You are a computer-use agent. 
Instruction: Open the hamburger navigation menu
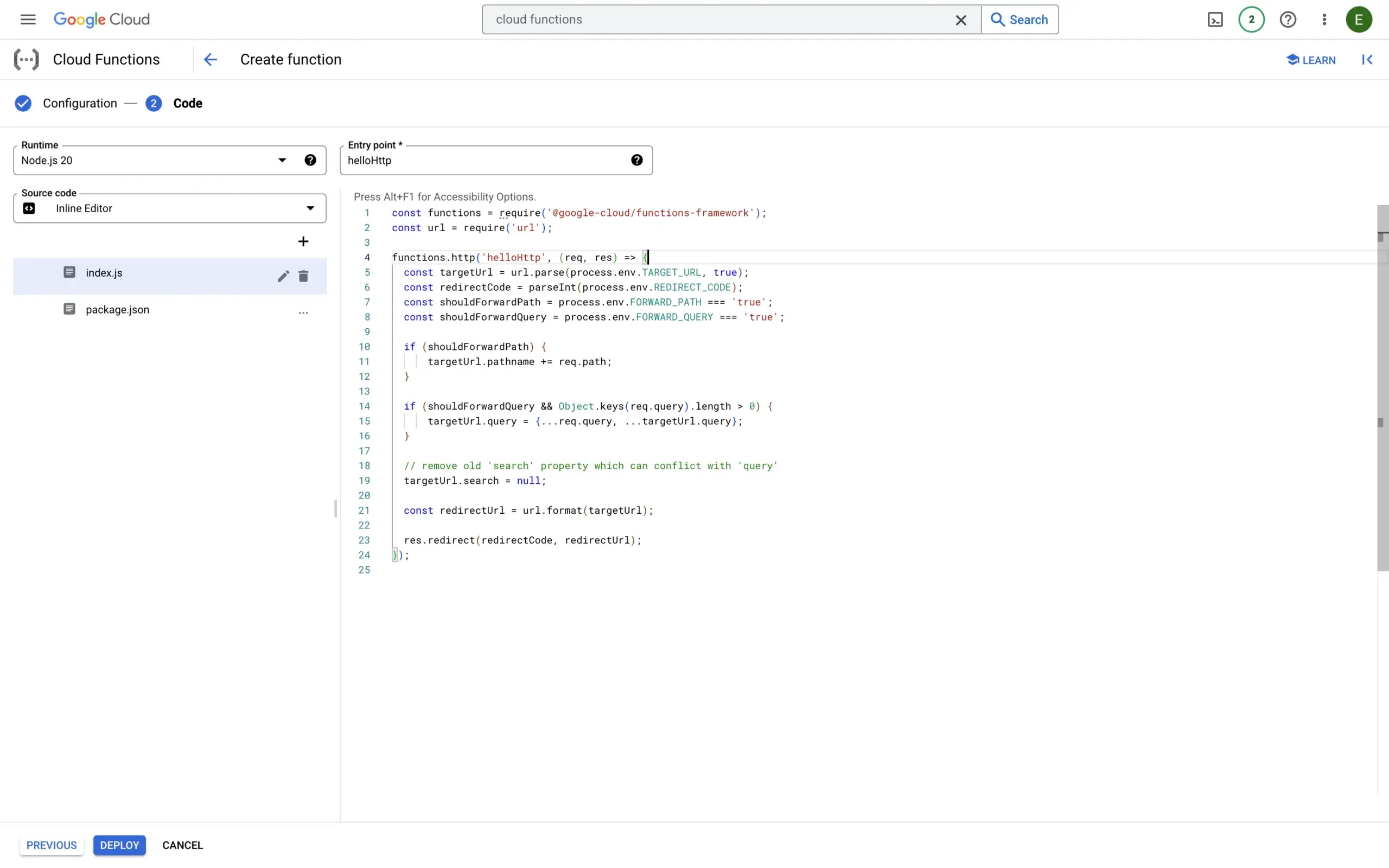[27, 19]
